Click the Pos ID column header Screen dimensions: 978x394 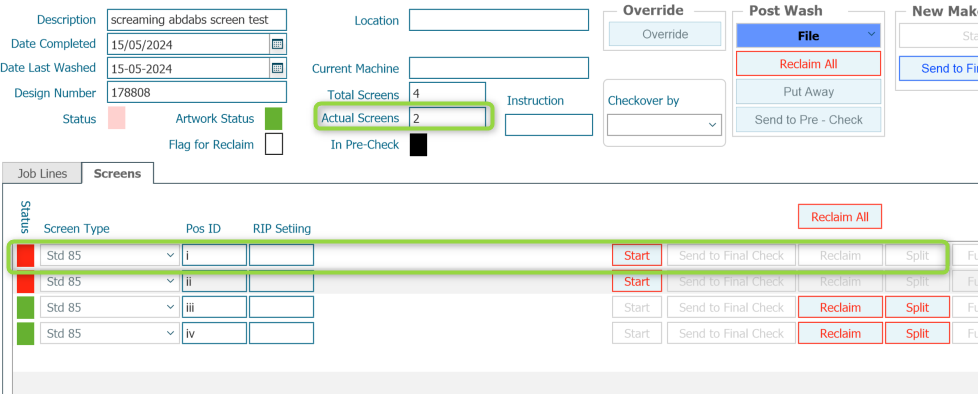tap(203, 229)
